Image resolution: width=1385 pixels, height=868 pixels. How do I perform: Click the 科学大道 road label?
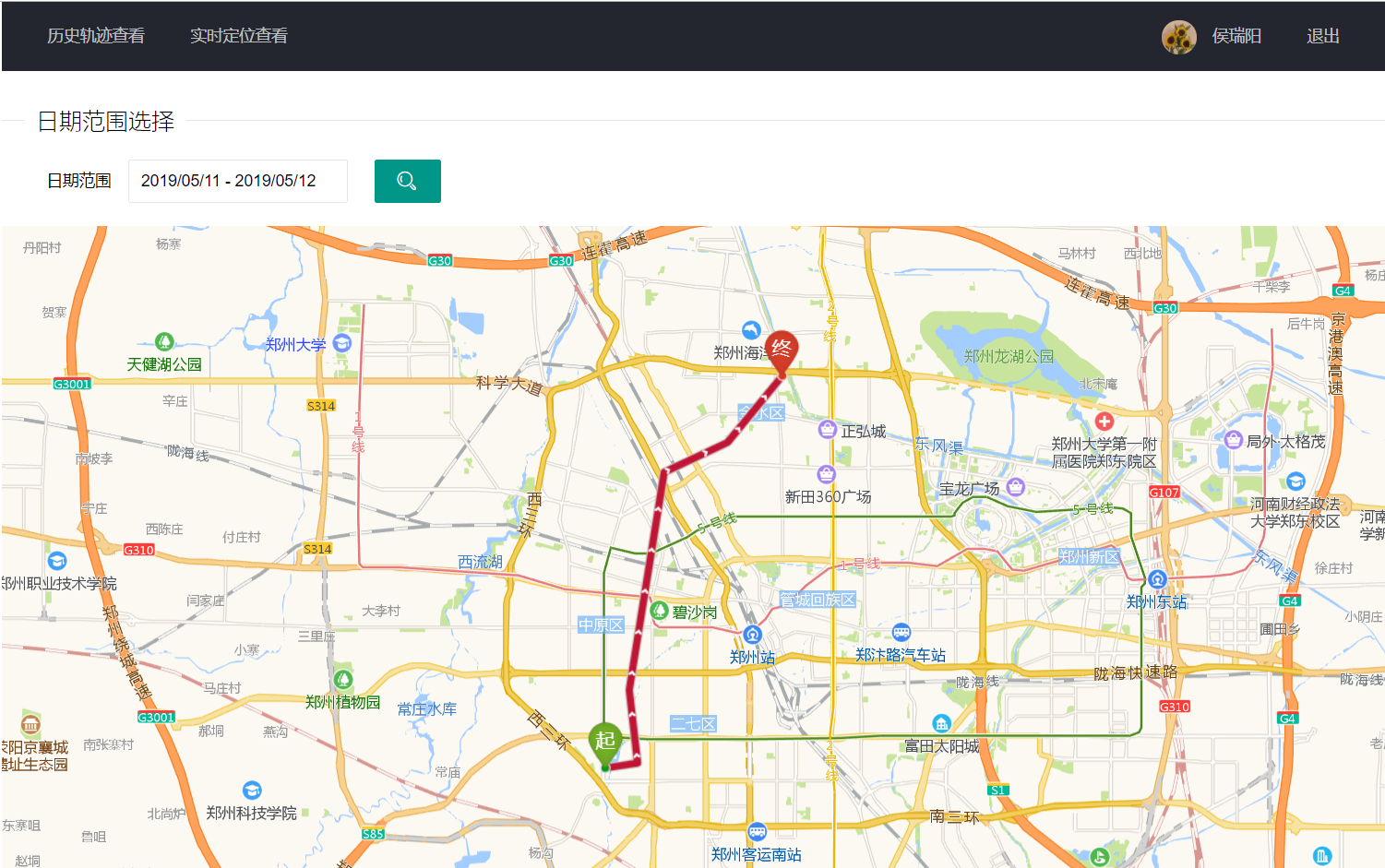pos(509,385)
